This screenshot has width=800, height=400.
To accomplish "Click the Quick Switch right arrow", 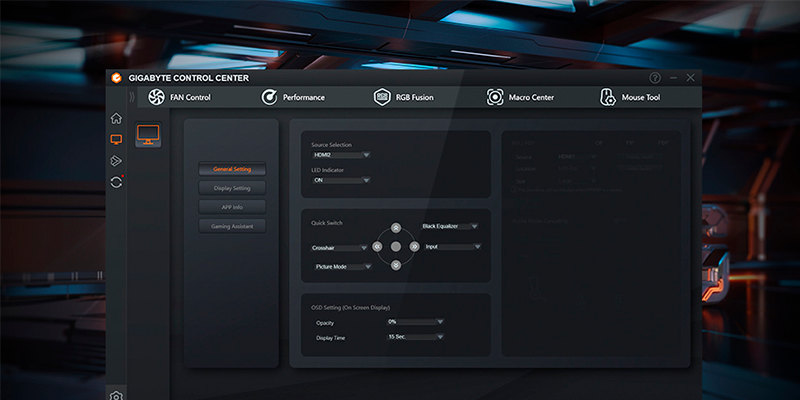I will click(414, 247).
